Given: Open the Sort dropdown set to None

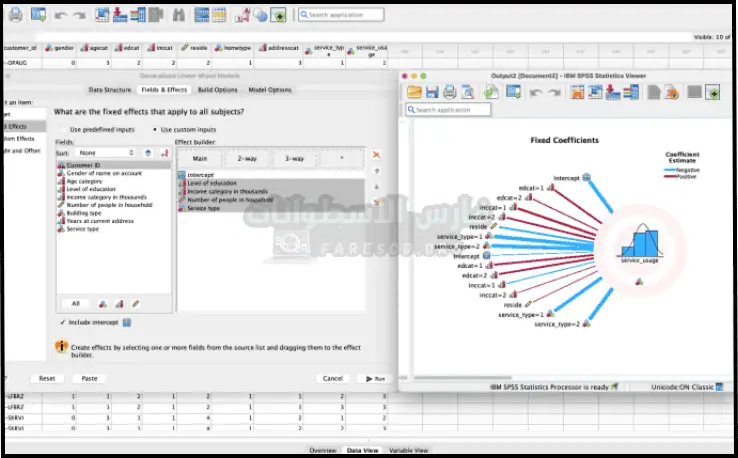Looking at the screenshot, I should click(110, 152).
